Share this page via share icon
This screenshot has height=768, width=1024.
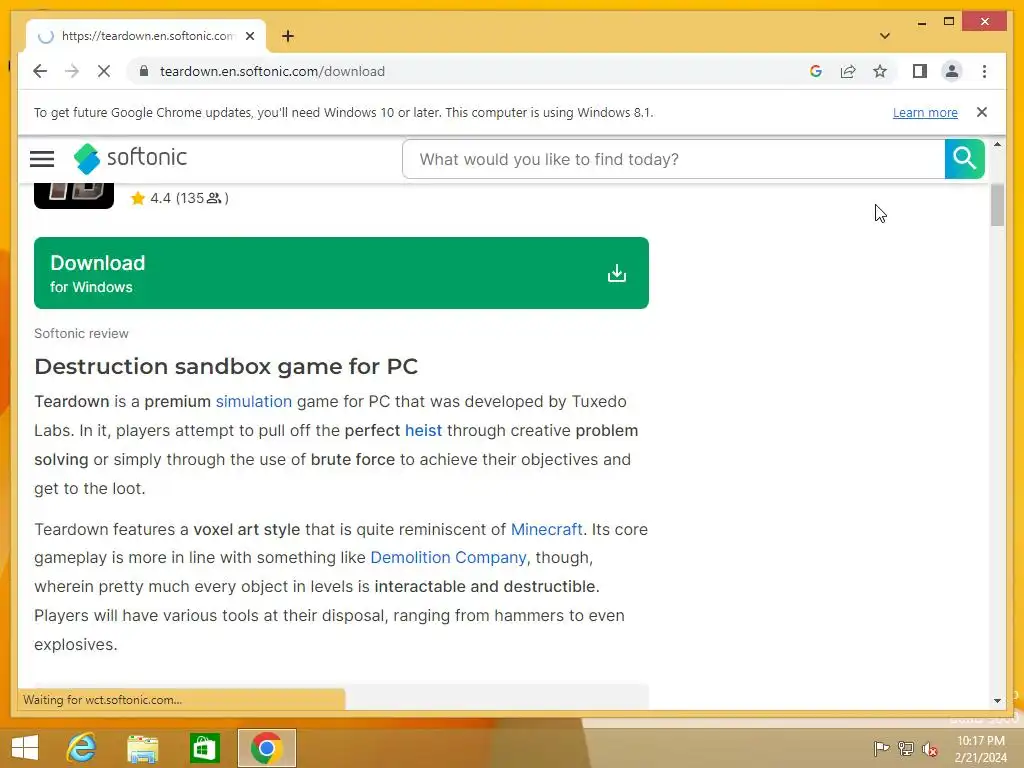point(848,71)
